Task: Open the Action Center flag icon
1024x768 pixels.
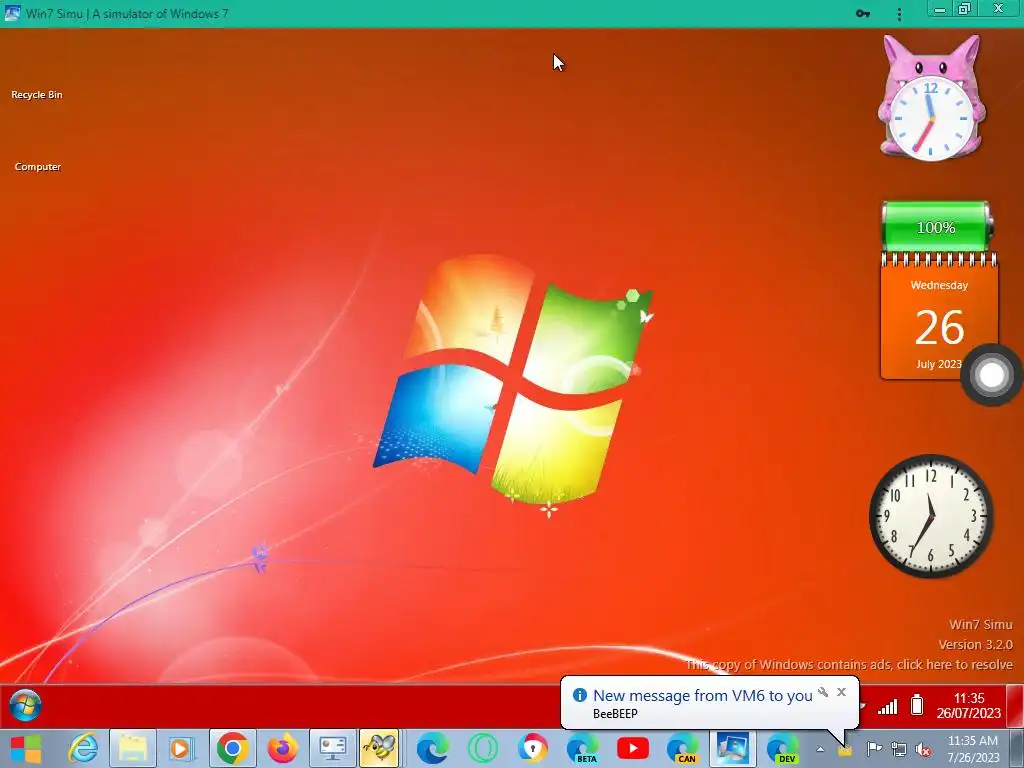Action: (874, 749)
